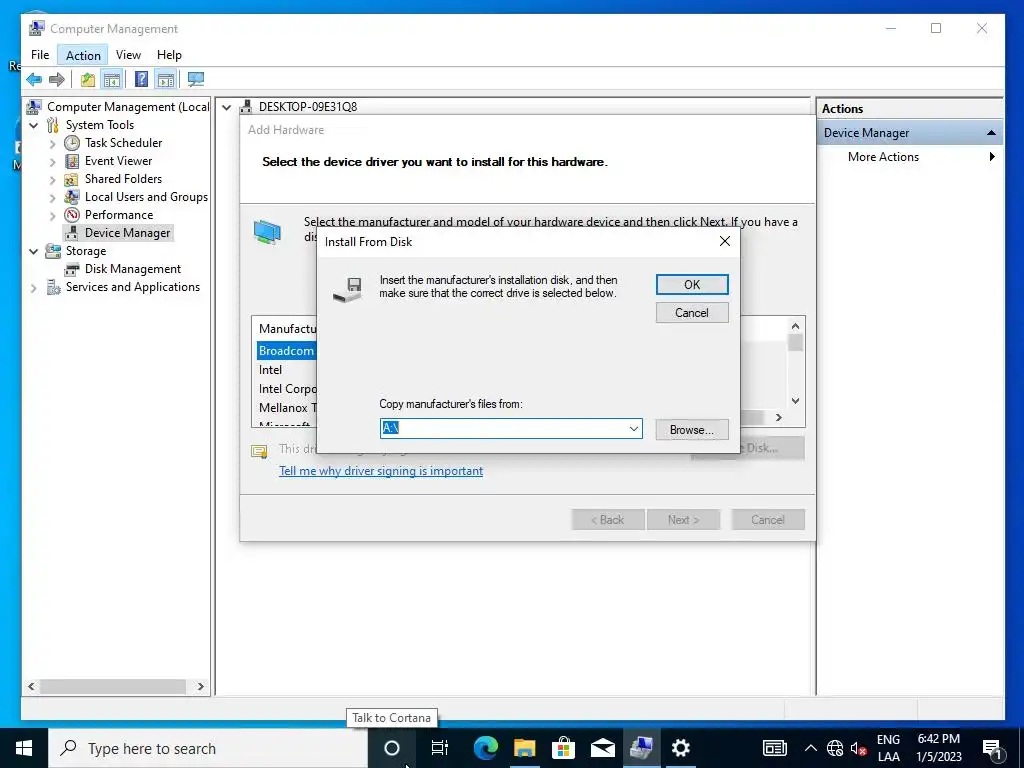Click OK in Install From Disk dialog

click(x=692, y=285)
